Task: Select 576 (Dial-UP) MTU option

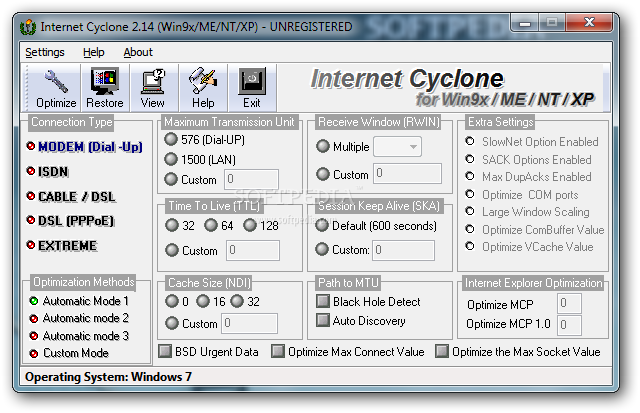Action: [204, 140]
